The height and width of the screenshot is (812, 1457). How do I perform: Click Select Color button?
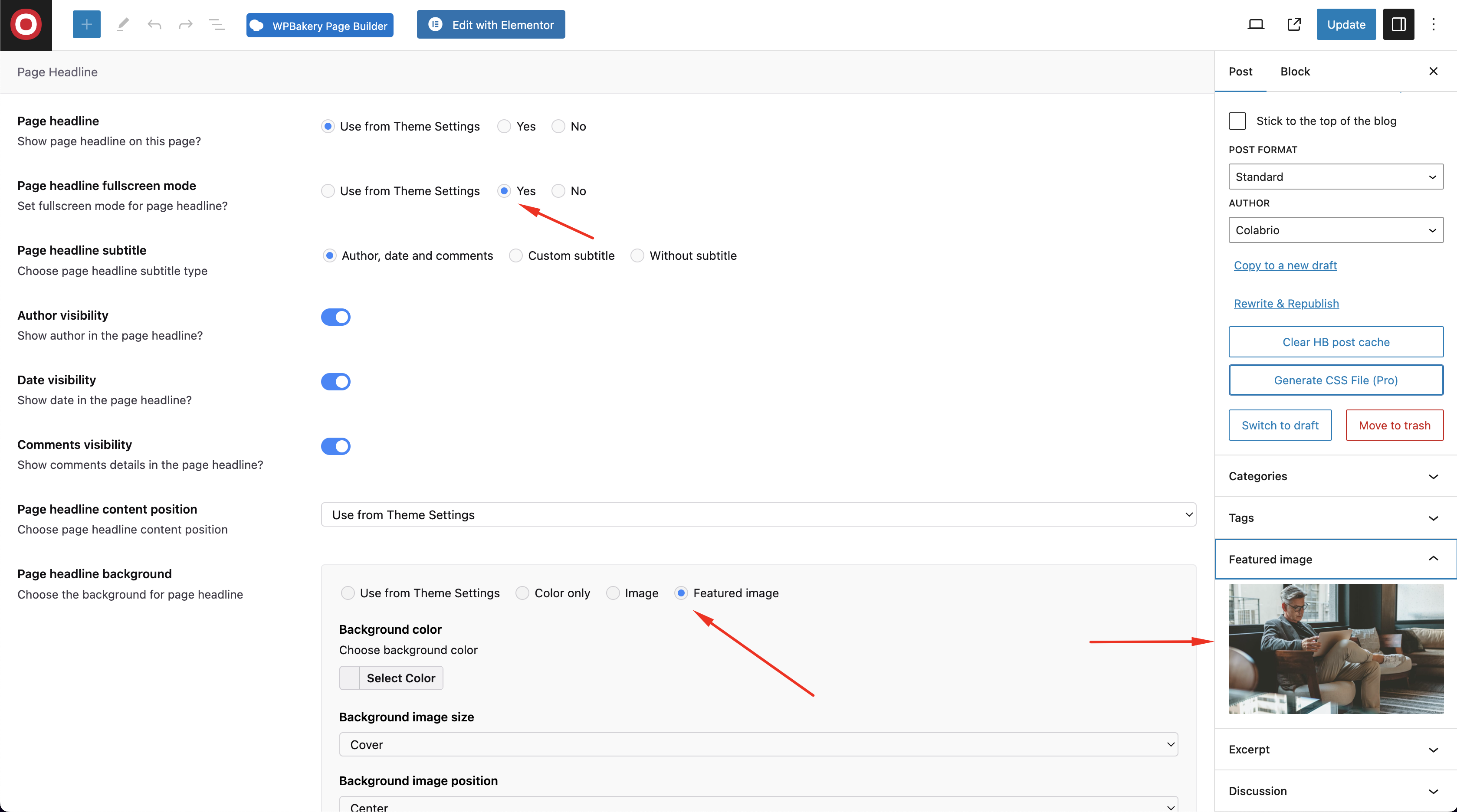[x=401, y=678]
